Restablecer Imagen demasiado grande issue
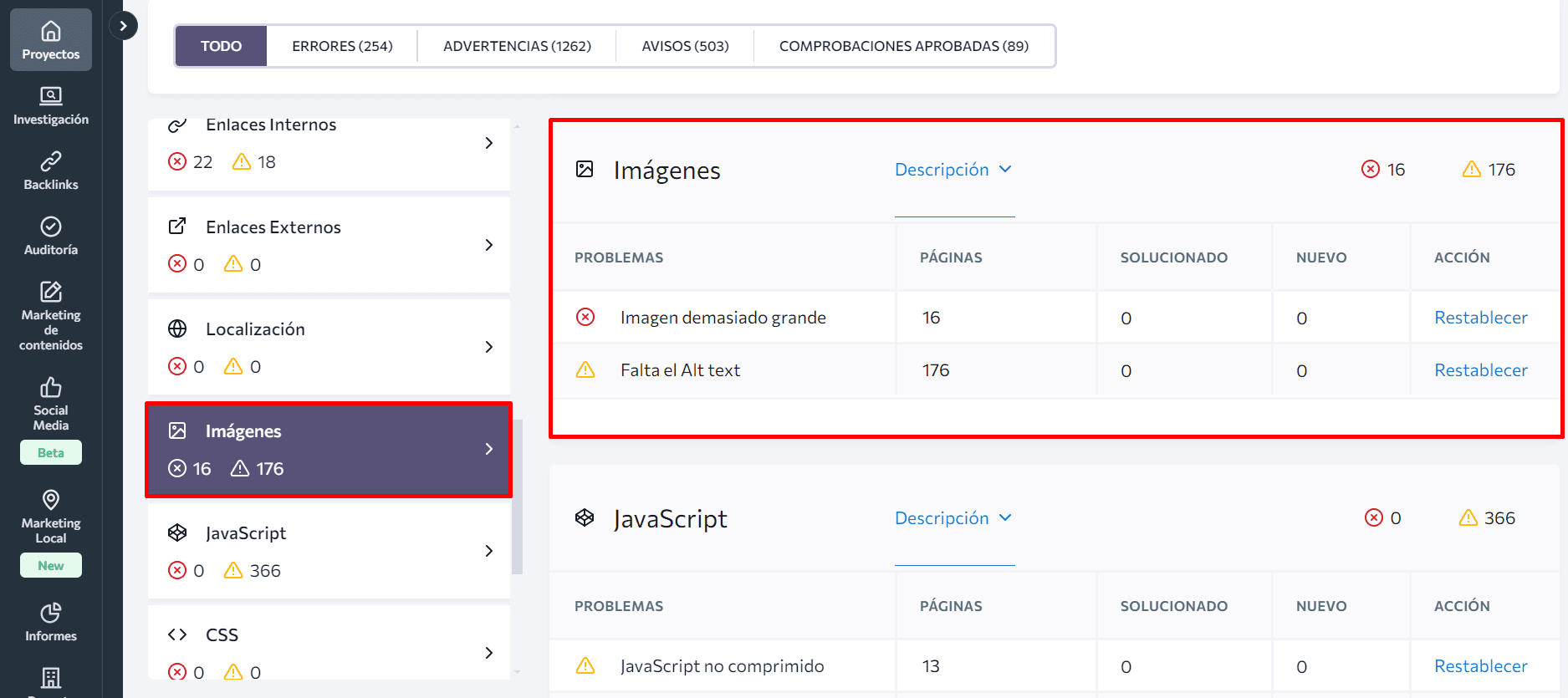The height and width of the screenshot is (698, 1568). (x=1481, y=318)
